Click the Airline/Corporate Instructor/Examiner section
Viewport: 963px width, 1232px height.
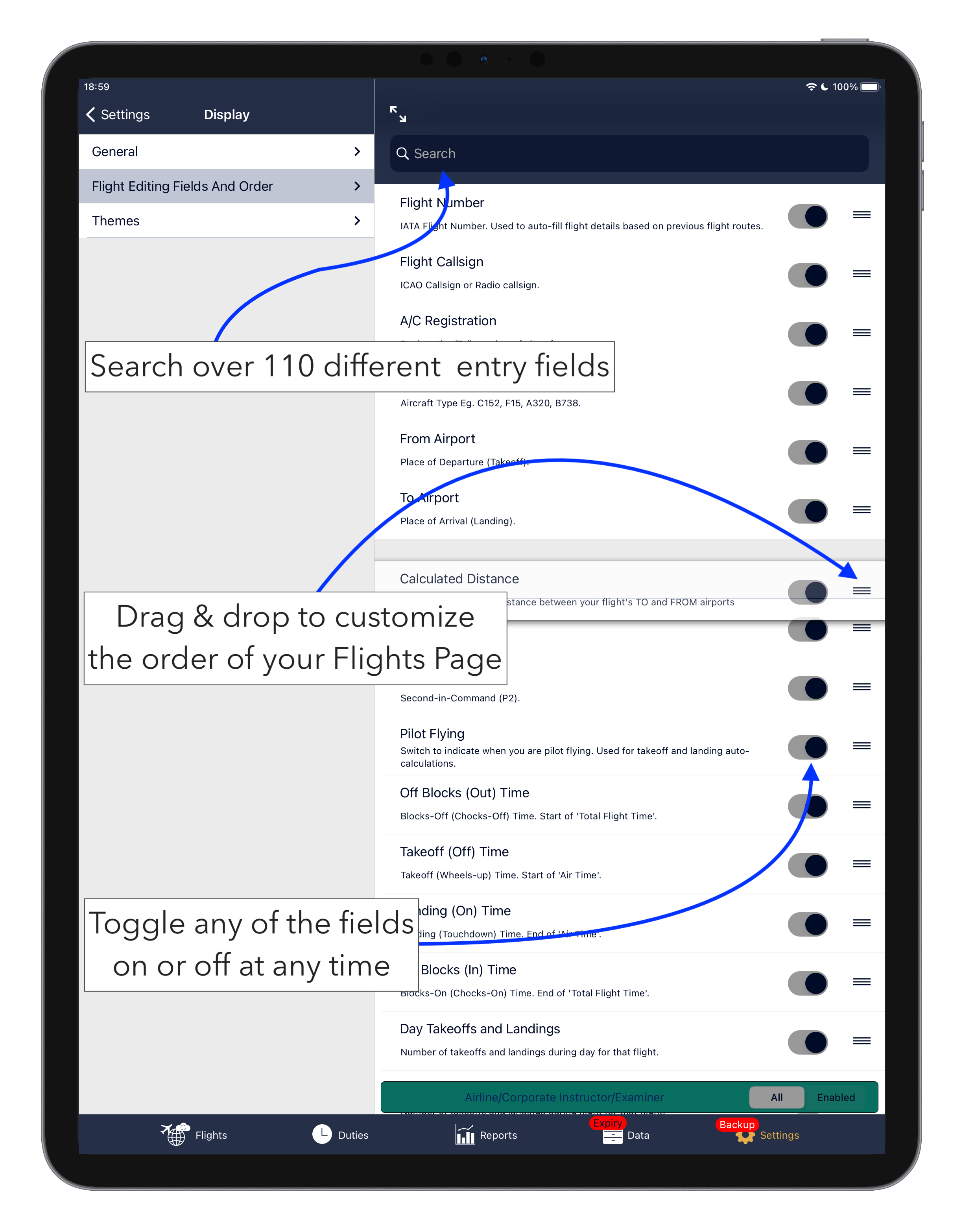[x=617, y=1097]
